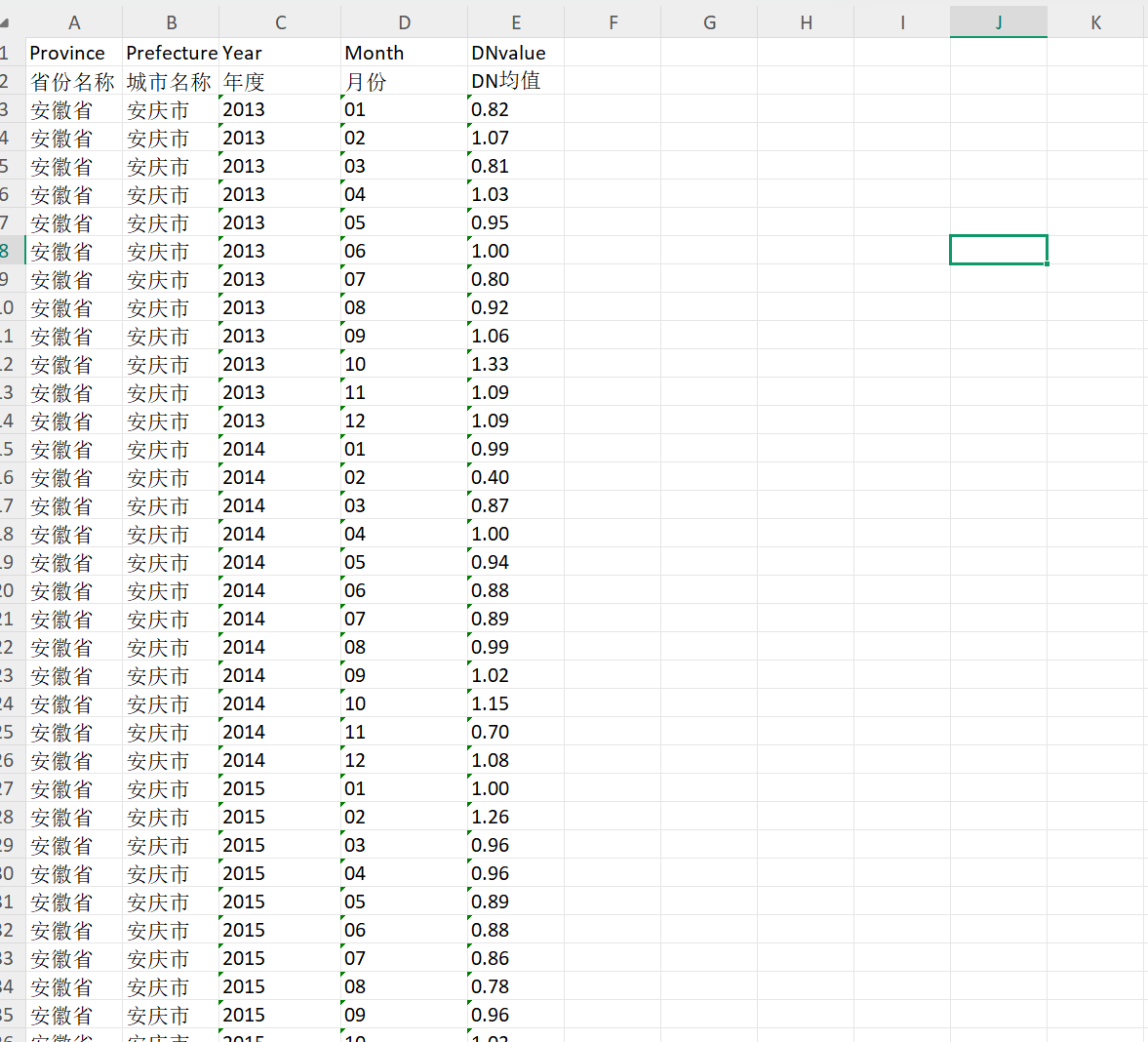Select column B header

pyautogui.click(x=171, y=22)
